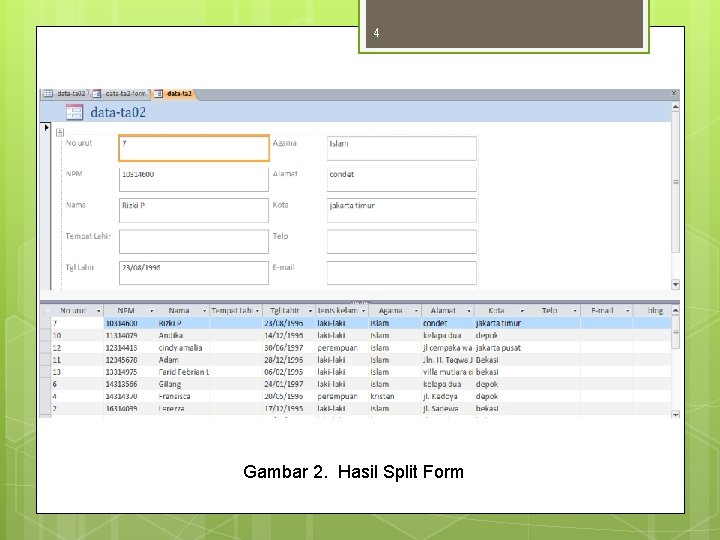Image resolution: width=720 pixels, height=540 pixels.
Task: Click the empty Telp field
Action: click(402, 242)
